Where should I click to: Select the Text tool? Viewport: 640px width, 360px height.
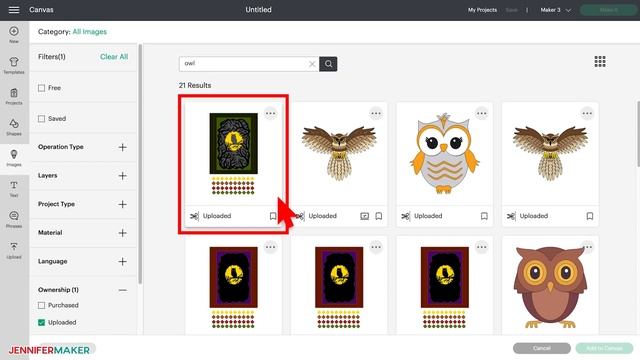[14, 189]
